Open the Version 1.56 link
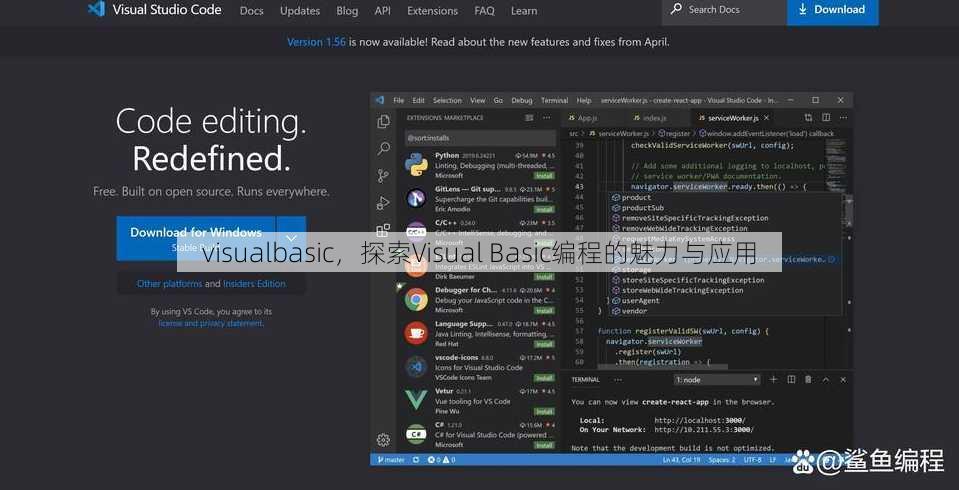The height and width of the screenshot is (490, 959). (x=316, y=42)
